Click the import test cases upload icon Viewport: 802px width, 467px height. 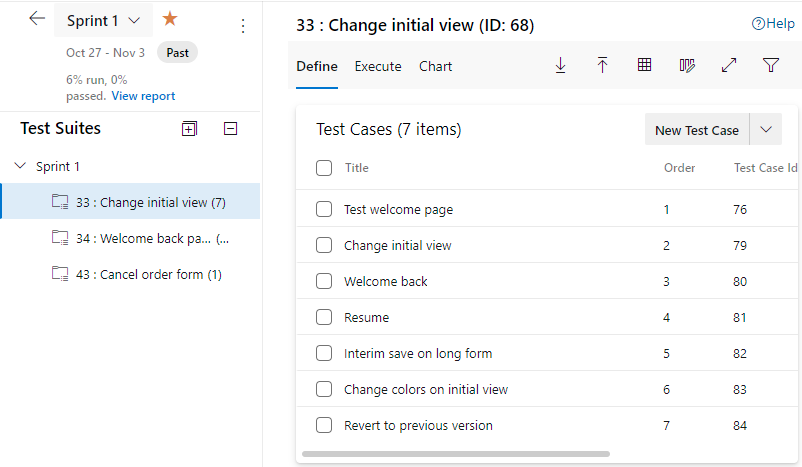[x=602, y=66]
